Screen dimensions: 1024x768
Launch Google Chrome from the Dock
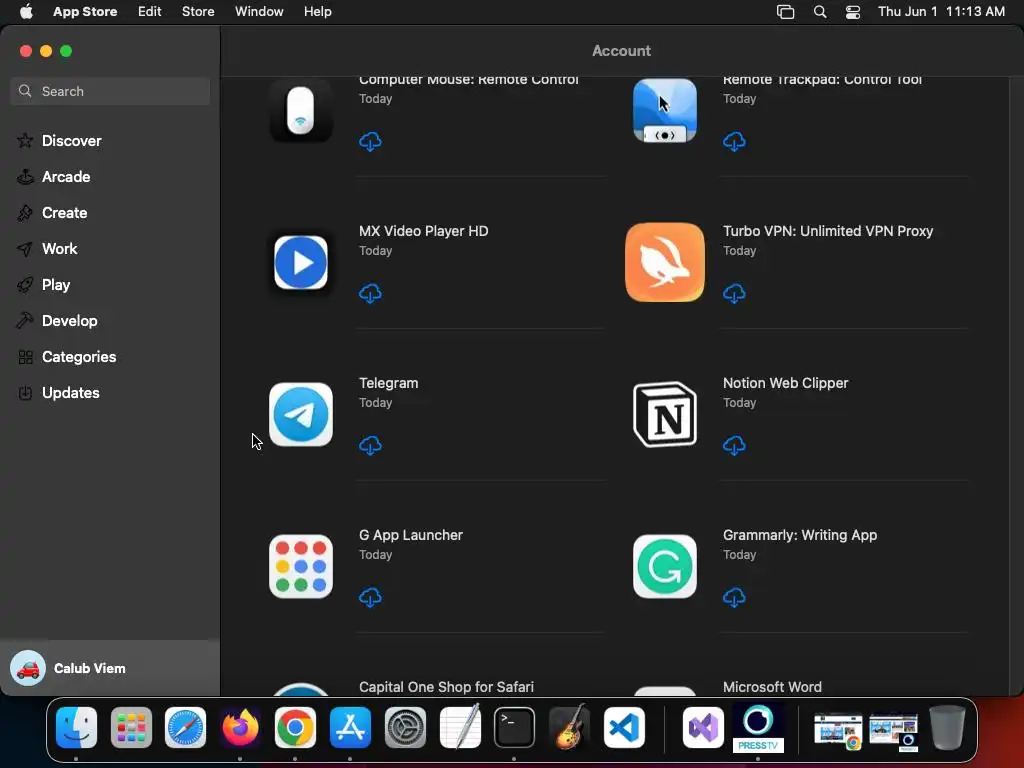(295, 728)
